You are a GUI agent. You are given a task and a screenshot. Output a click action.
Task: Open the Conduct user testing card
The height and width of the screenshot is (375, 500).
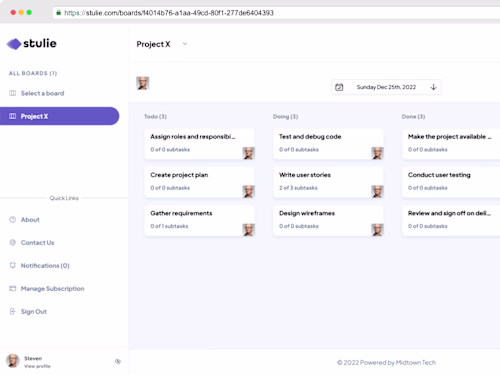tap(451, 182)
